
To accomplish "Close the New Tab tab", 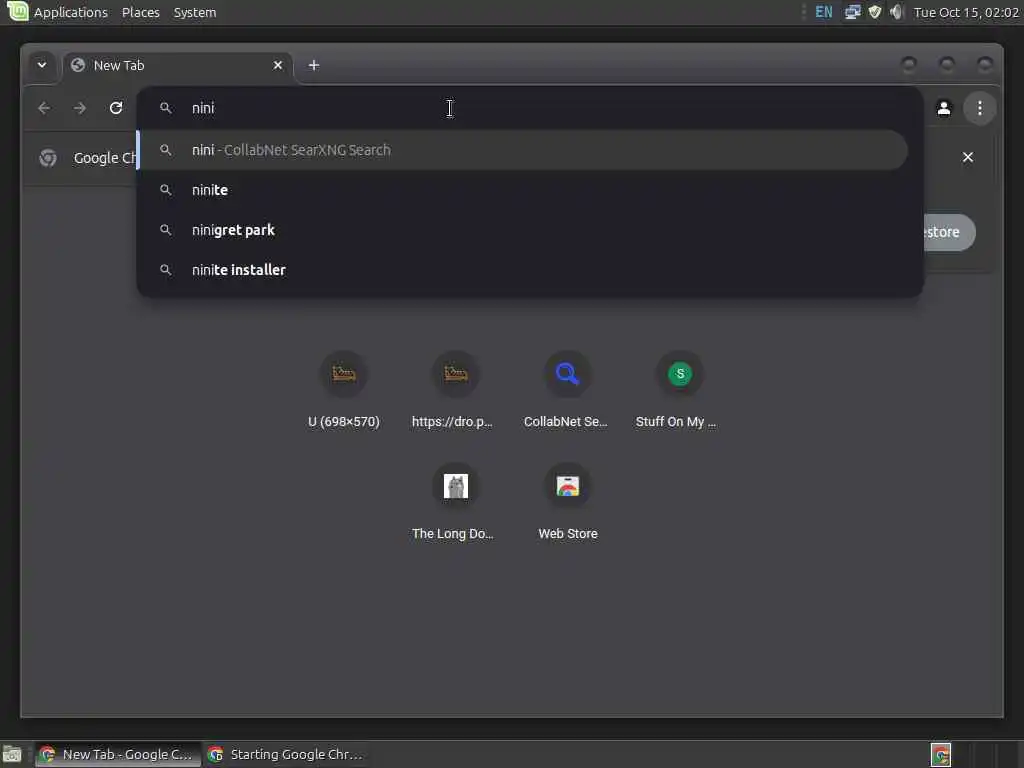I will click(x=278, y=65).
